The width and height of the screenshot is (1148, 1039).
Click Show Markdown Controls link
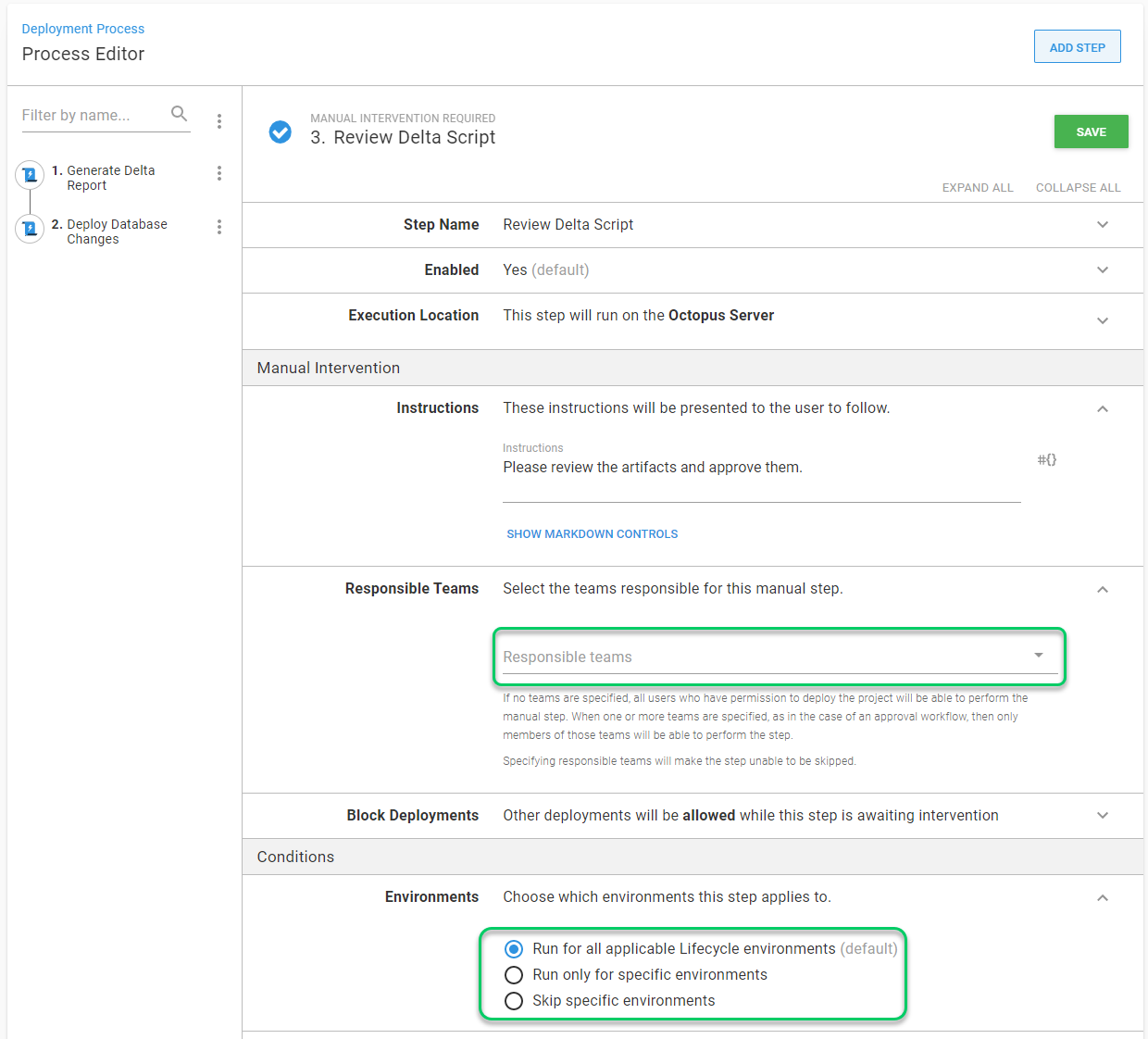592,534
